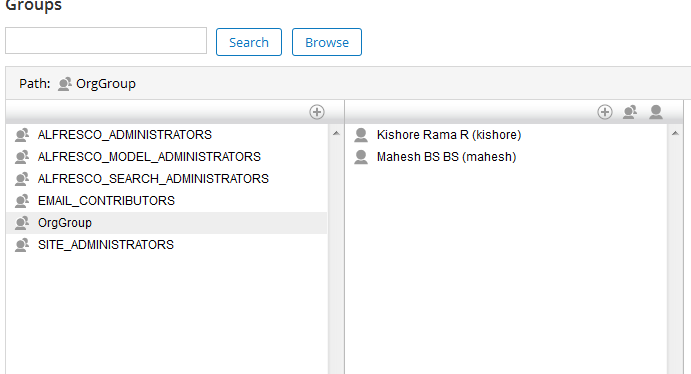Click the new group plus icon in left column
The height and width of the screenshot is (374, 691).
coord(317,112)
